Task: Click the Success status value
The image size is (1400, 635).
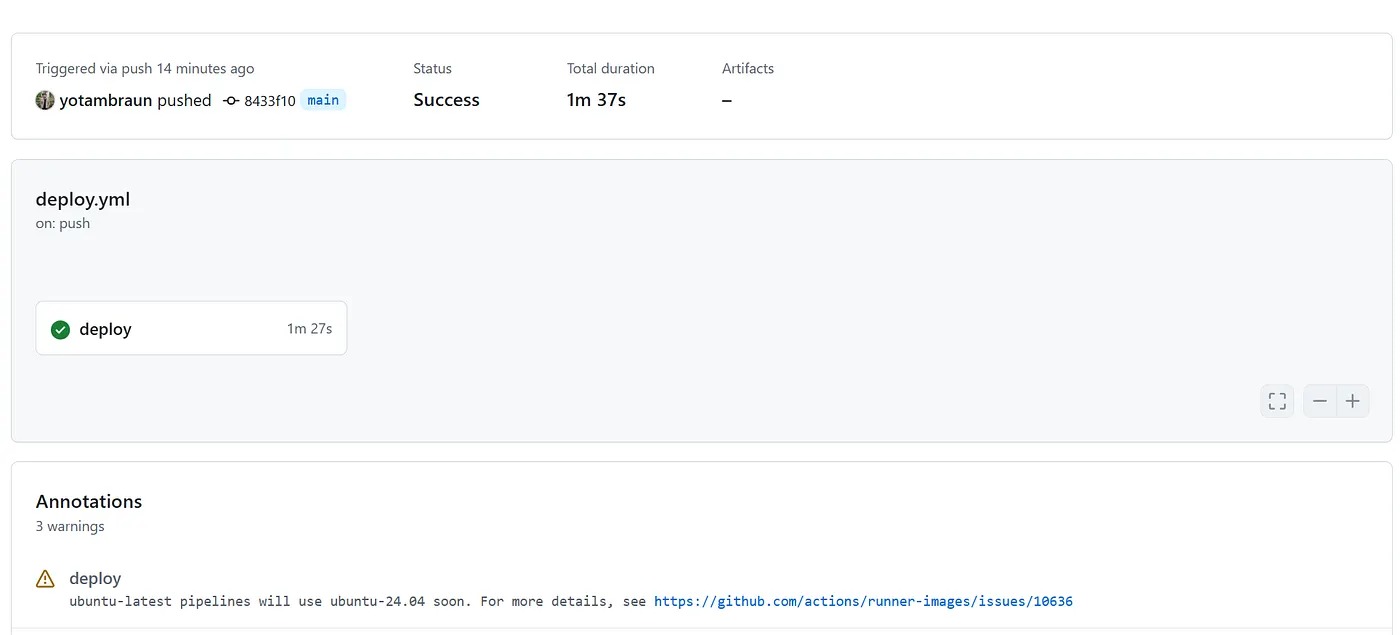Action: click(x=446, y=100)
